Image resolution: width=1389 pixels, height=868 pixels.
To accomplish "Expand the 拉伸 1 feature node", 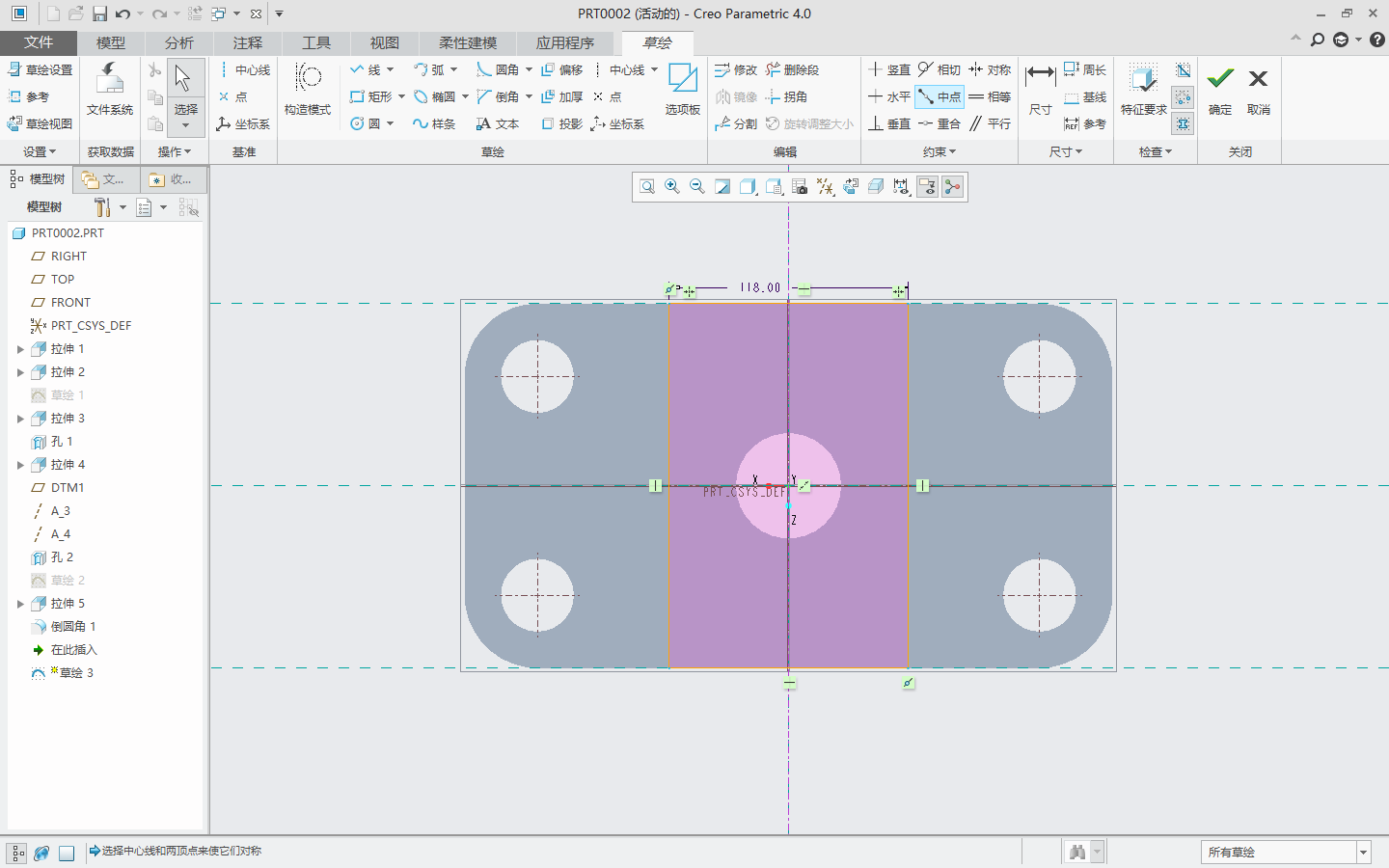I will [20, 349].
